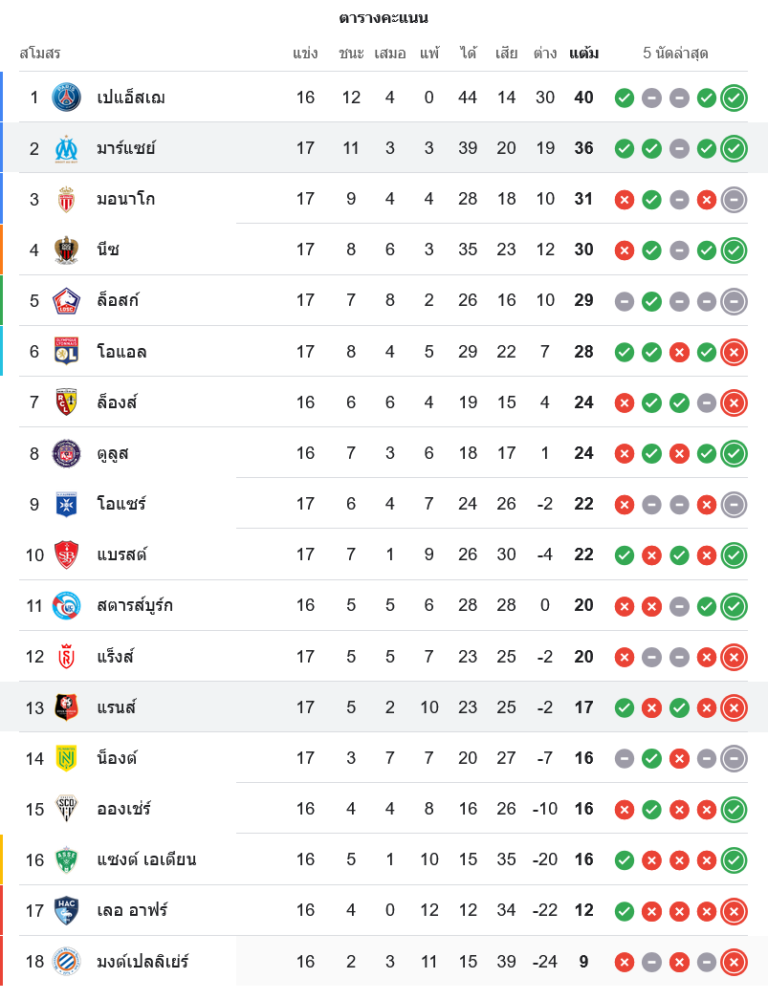Click the Marseille club crest icon
Viewport: 768px width, 1000px height.
click(67, 148)
